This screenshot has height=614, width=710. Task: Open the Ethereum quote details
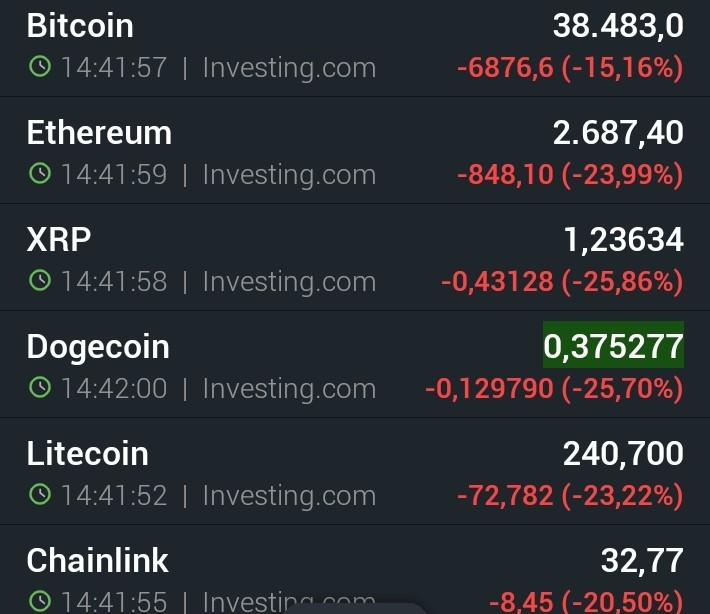tap(355, 150)
